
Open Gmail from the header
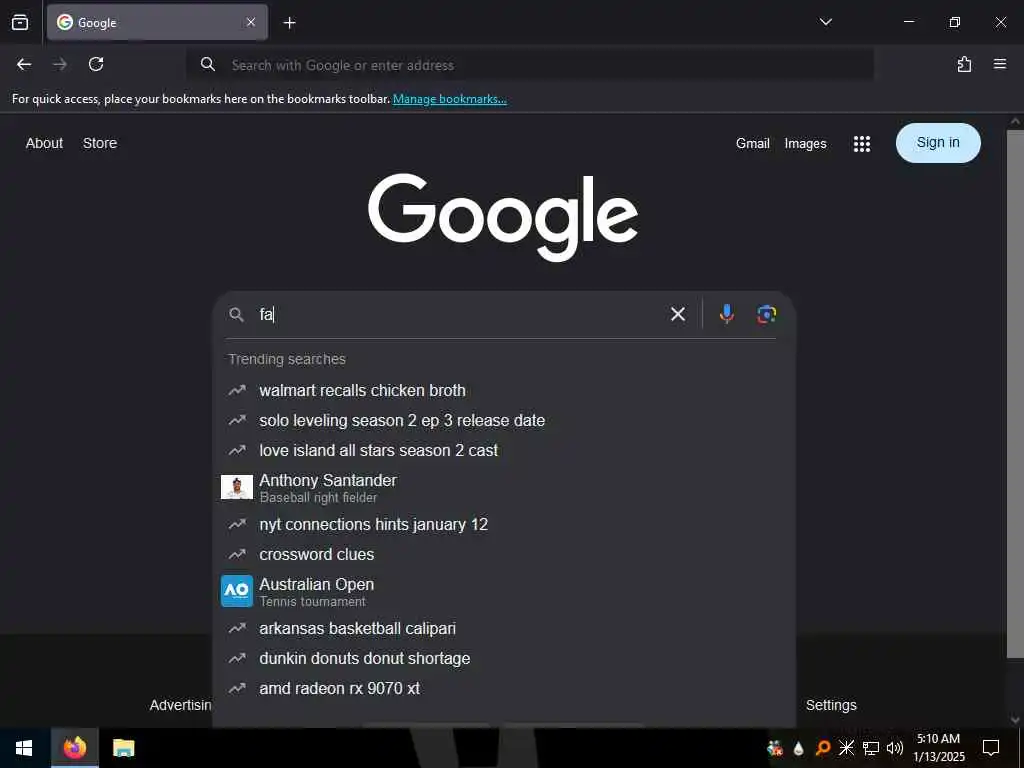[x=752, y=143]
